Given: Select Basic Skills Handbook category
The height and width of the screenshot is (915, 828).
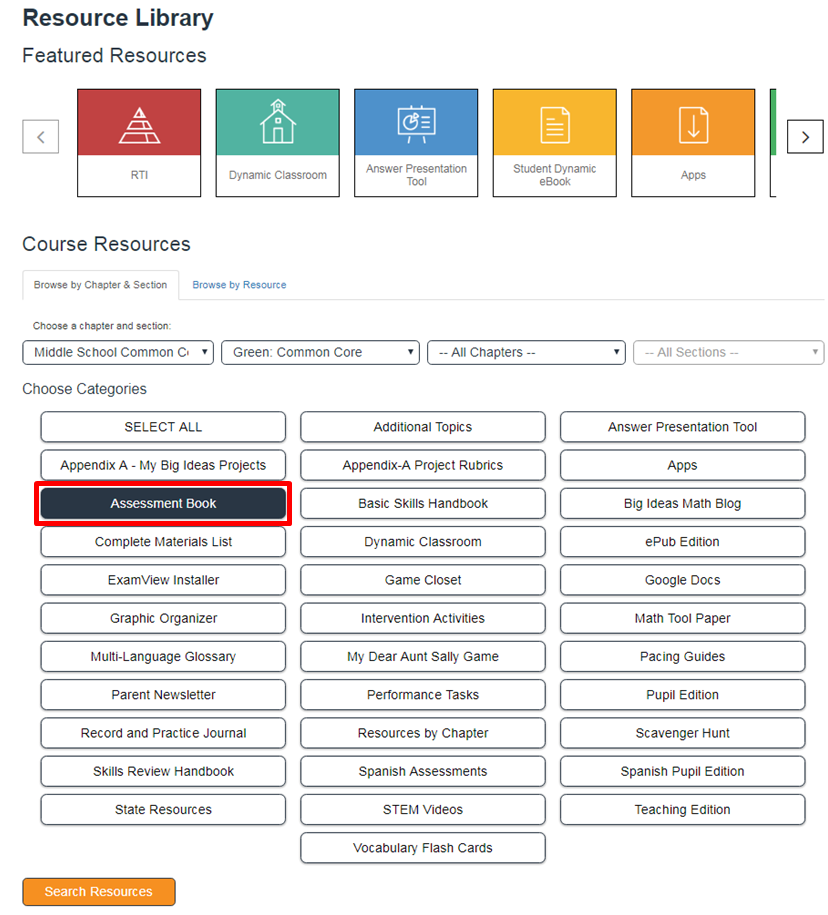Looking at the screenshot, I should 423,504.
